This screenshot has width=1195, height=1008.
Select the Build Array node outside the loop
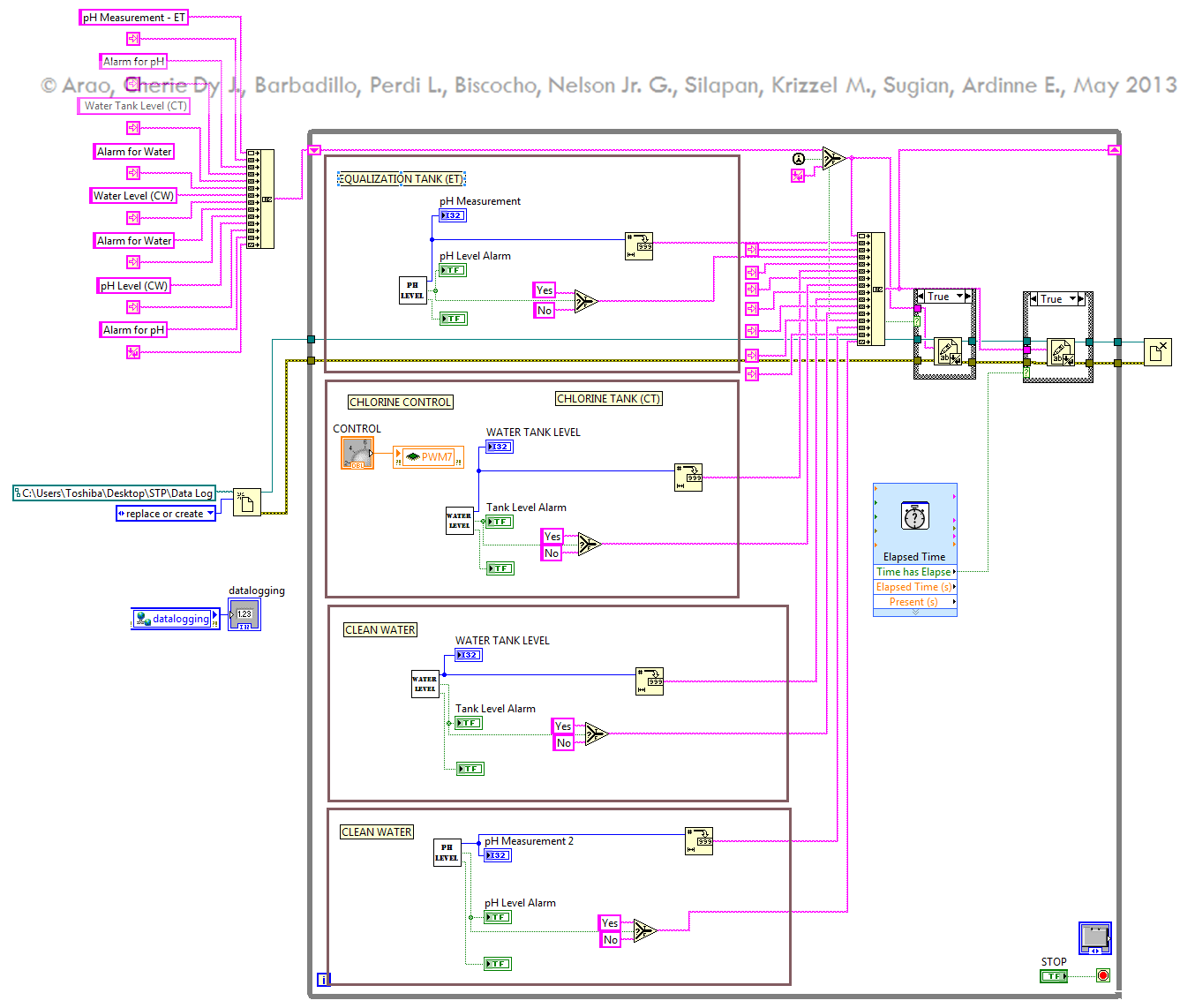(260, 199)
